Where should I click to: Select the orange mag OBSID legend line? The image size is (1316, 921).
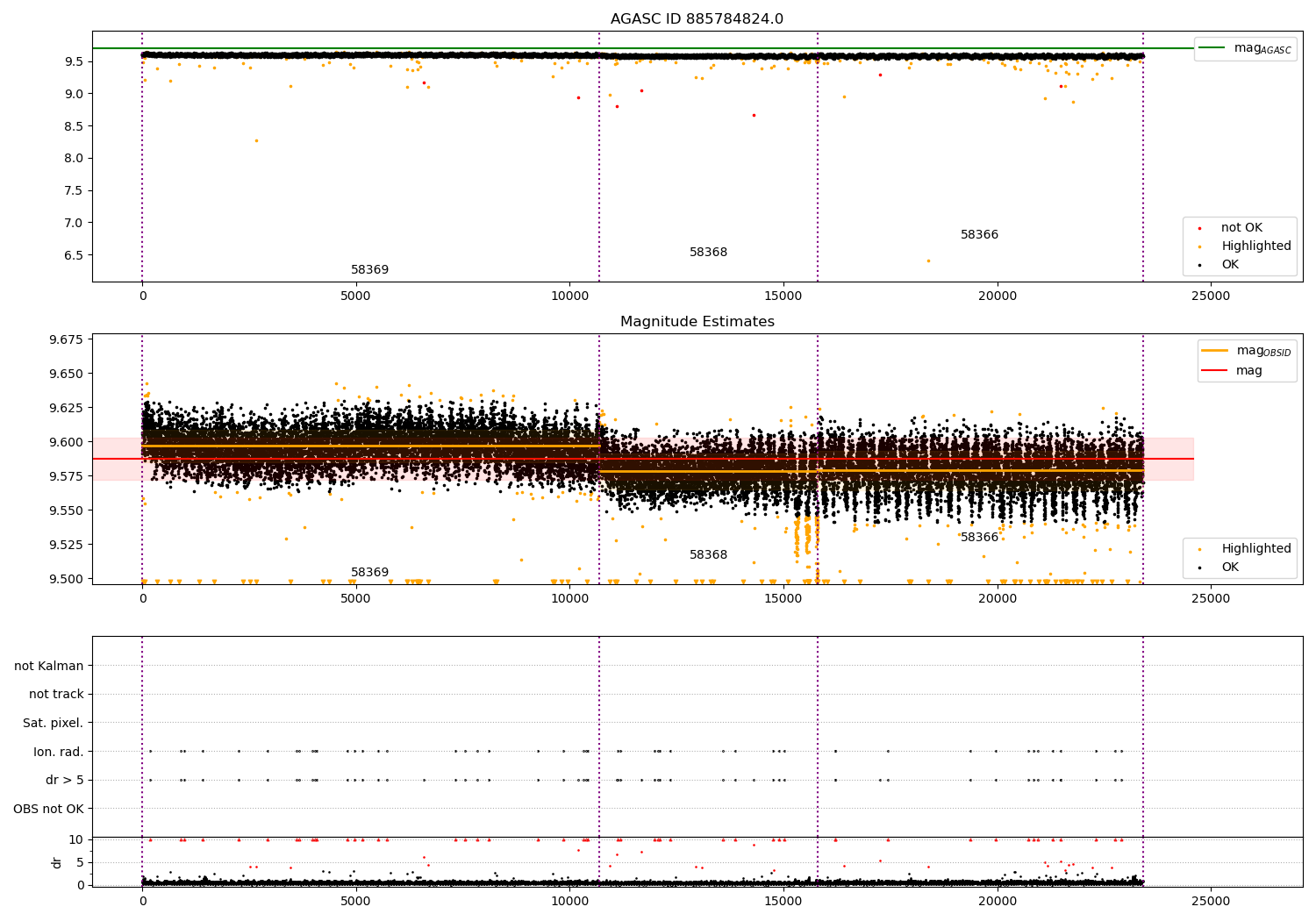pyautogui.click(x=1215, y=351)
